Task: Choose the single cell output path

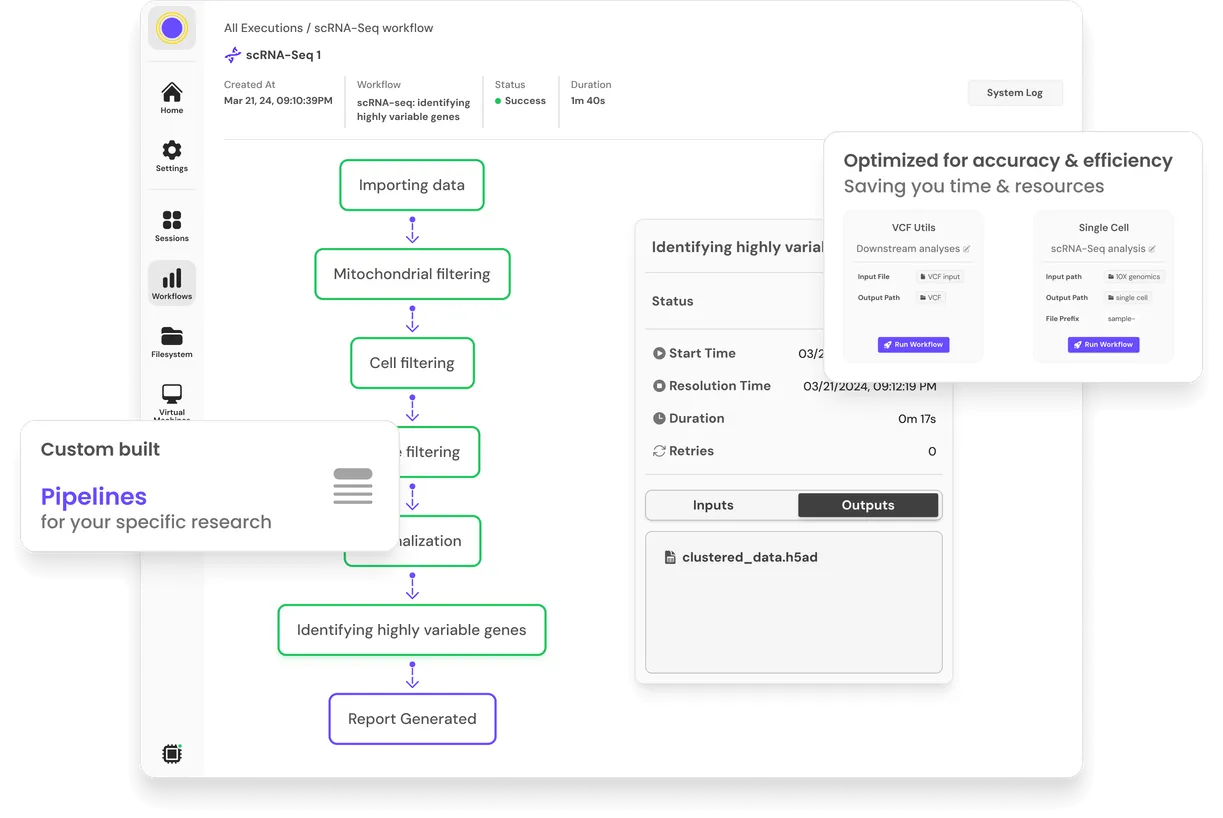Action: tap(1128, 298)
